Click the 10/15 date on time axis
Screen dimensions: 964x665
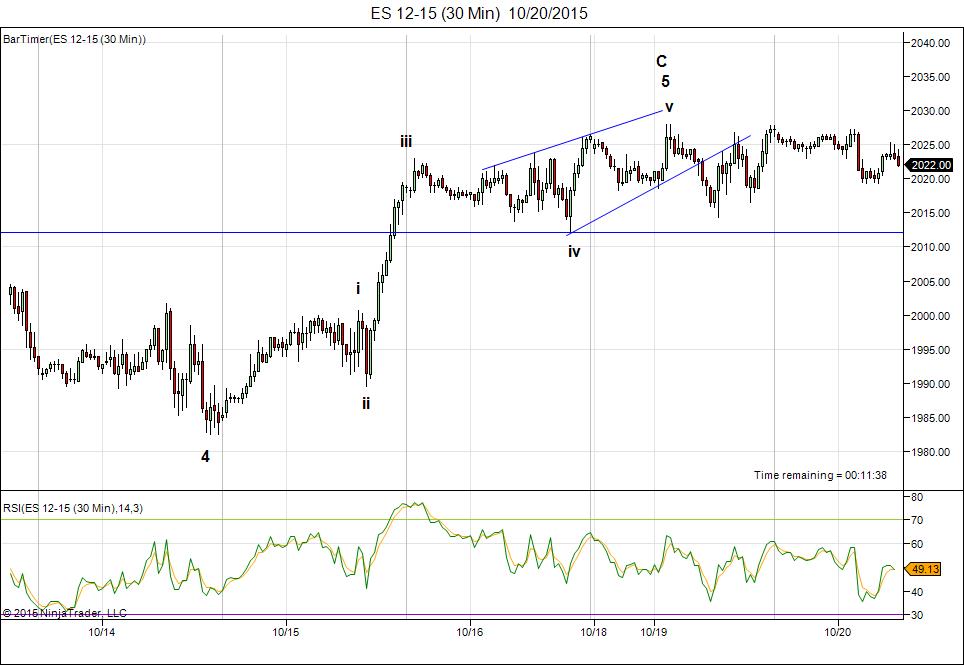[x=286, y=631]
